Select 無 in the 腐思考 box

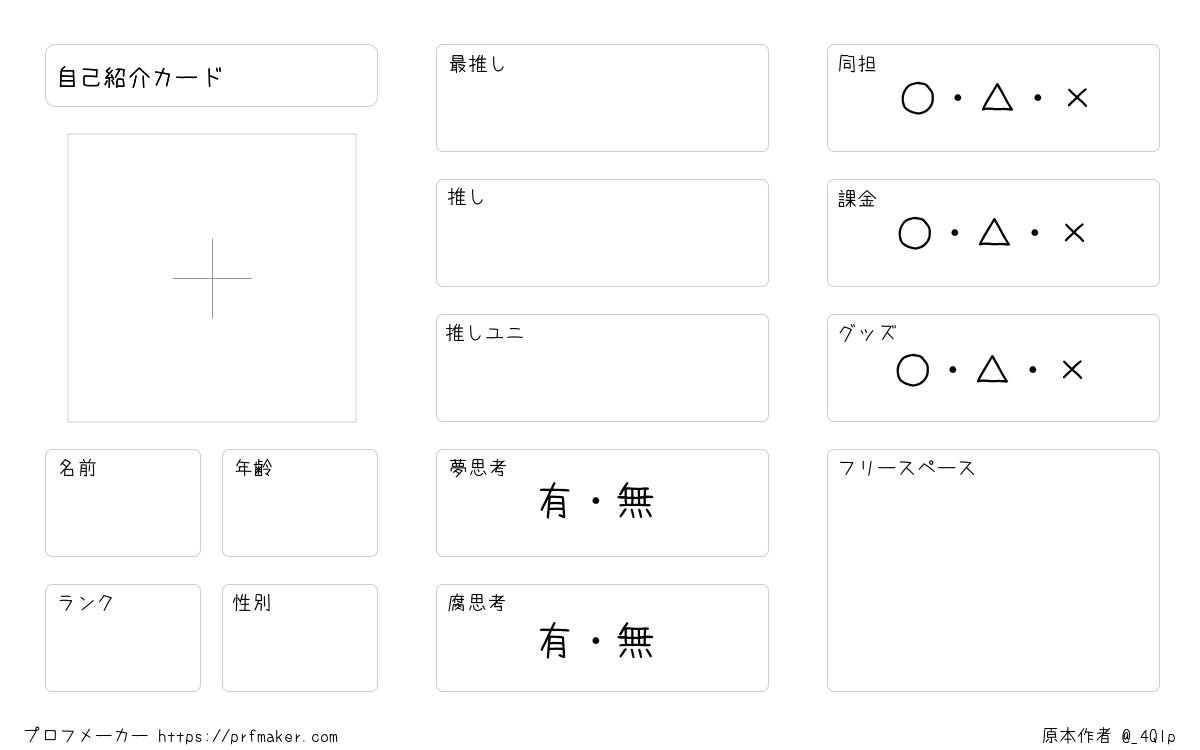coord(635,641)
